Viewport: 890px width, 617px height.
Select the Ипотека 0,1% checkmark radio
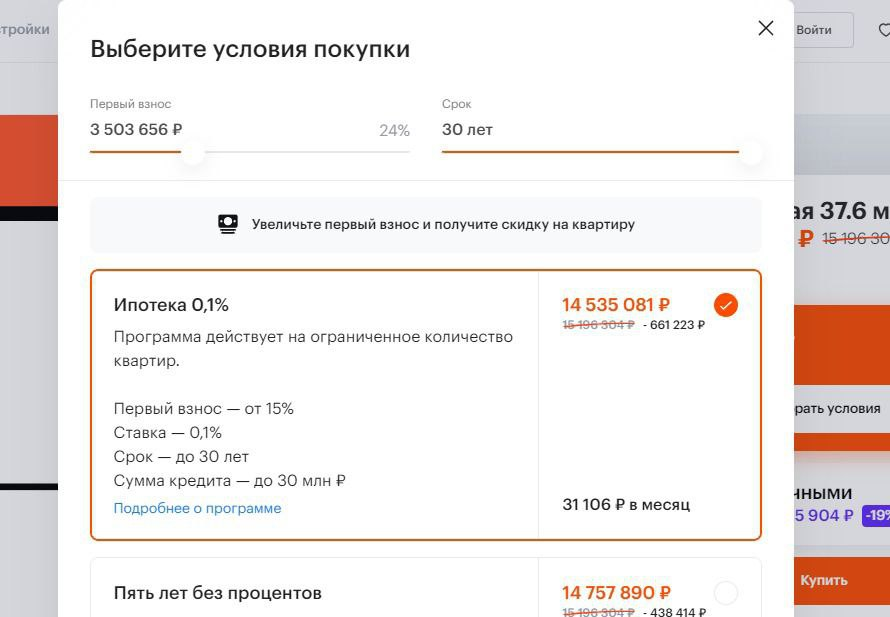pyautogui.click(x=726, y=305)
